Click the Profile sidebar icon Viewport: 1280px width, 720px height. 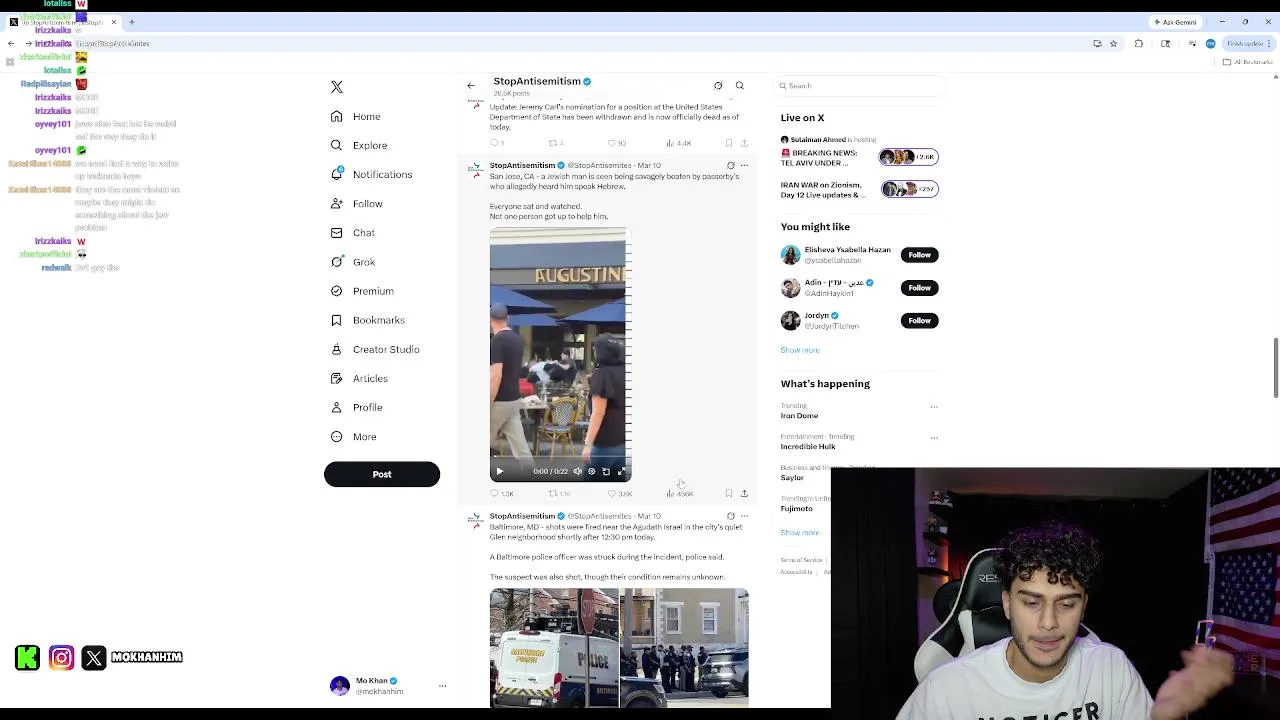click(x=337, y=407)
